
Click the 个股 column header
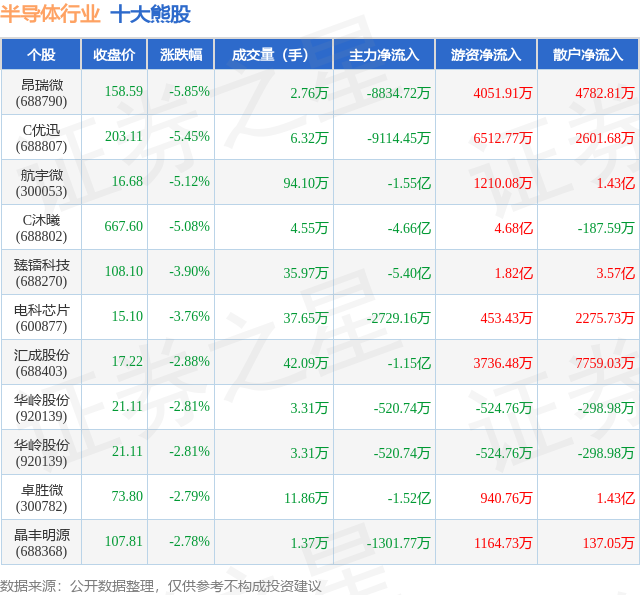pyautogui.click(x=41, y=55)
